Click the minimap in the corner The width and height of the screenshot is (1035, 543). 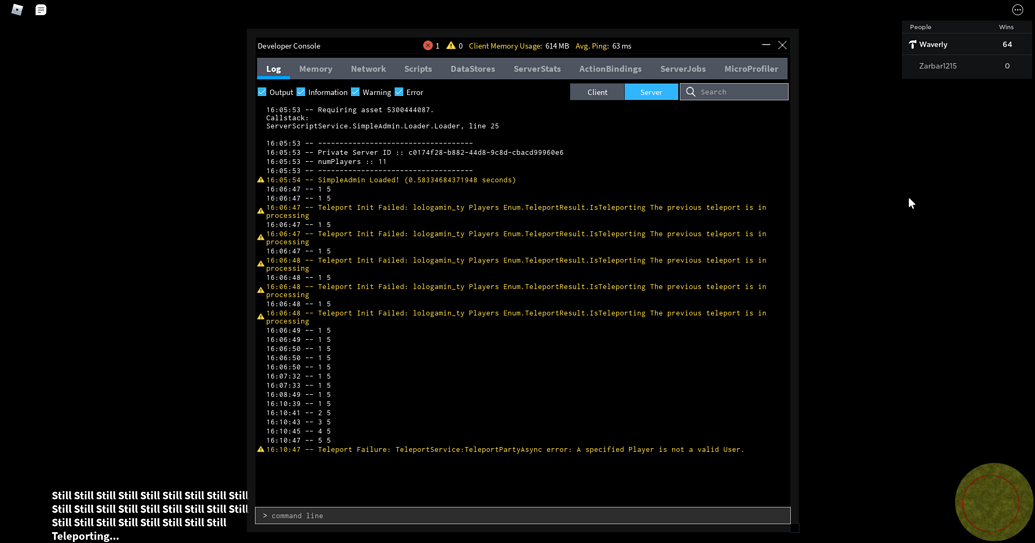click(x=993, y=502)
